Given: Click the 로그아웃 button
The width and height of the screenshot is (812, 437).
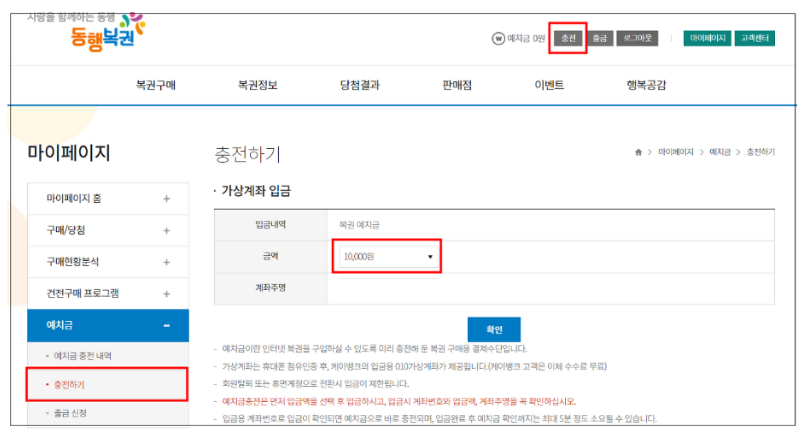Looking at the screenshot, I should coord(637,38).
